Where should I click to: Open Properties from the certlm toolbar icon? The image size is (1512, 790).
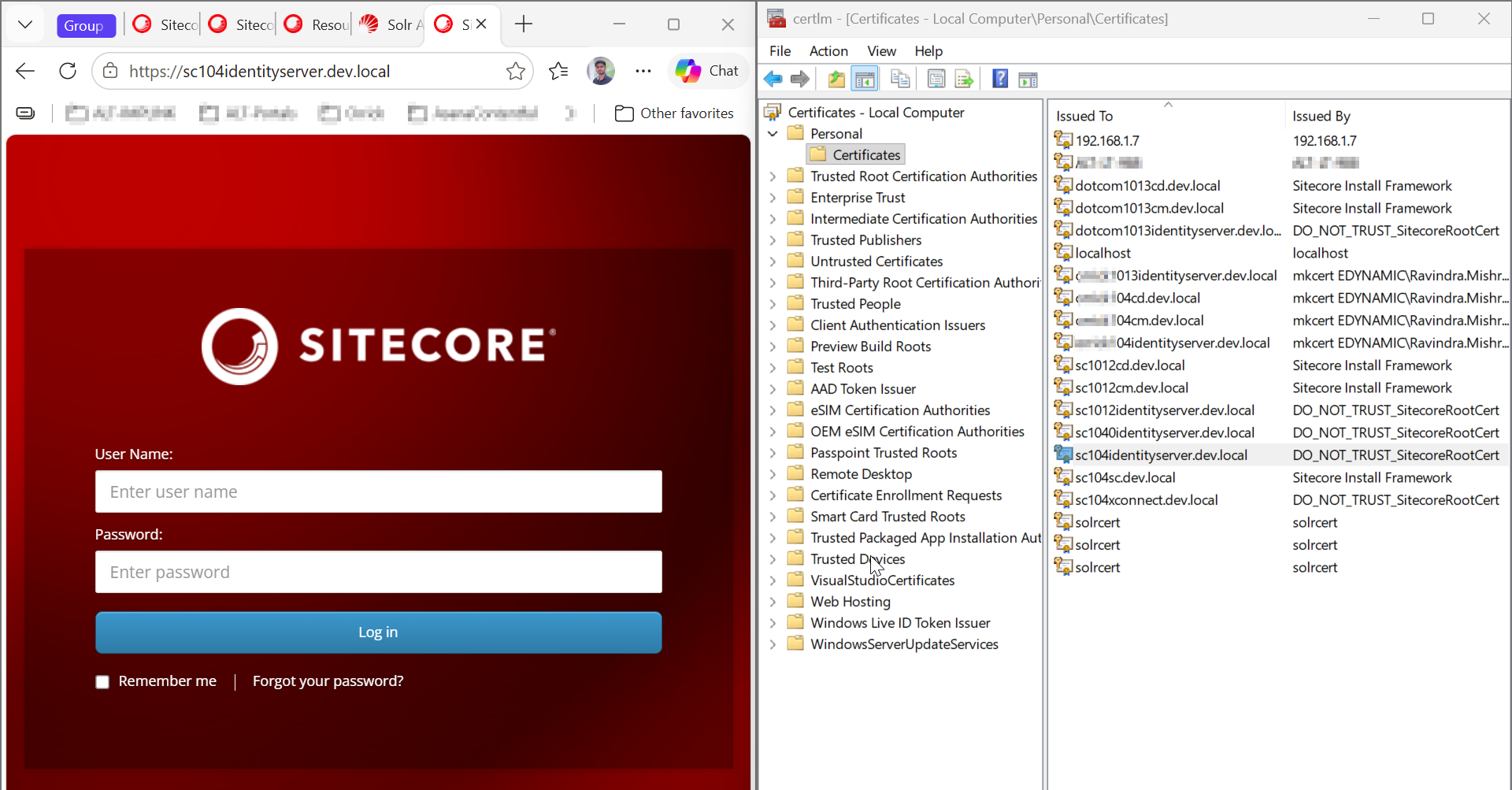pyautogui.click(x=936, y=79)
